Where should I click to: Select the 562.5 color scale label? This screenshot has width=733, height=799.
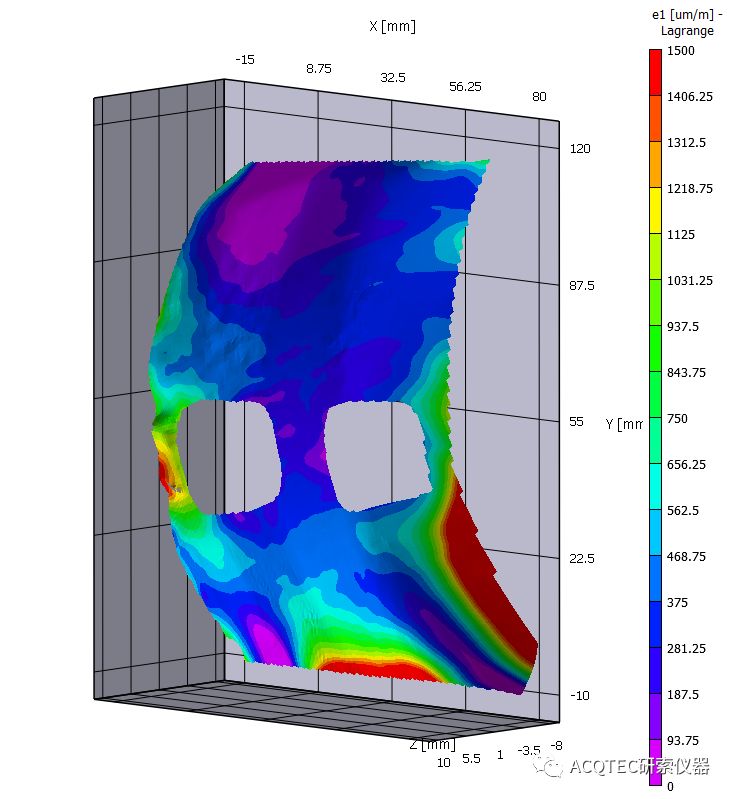pyautogui.click(x=683, y=511)
